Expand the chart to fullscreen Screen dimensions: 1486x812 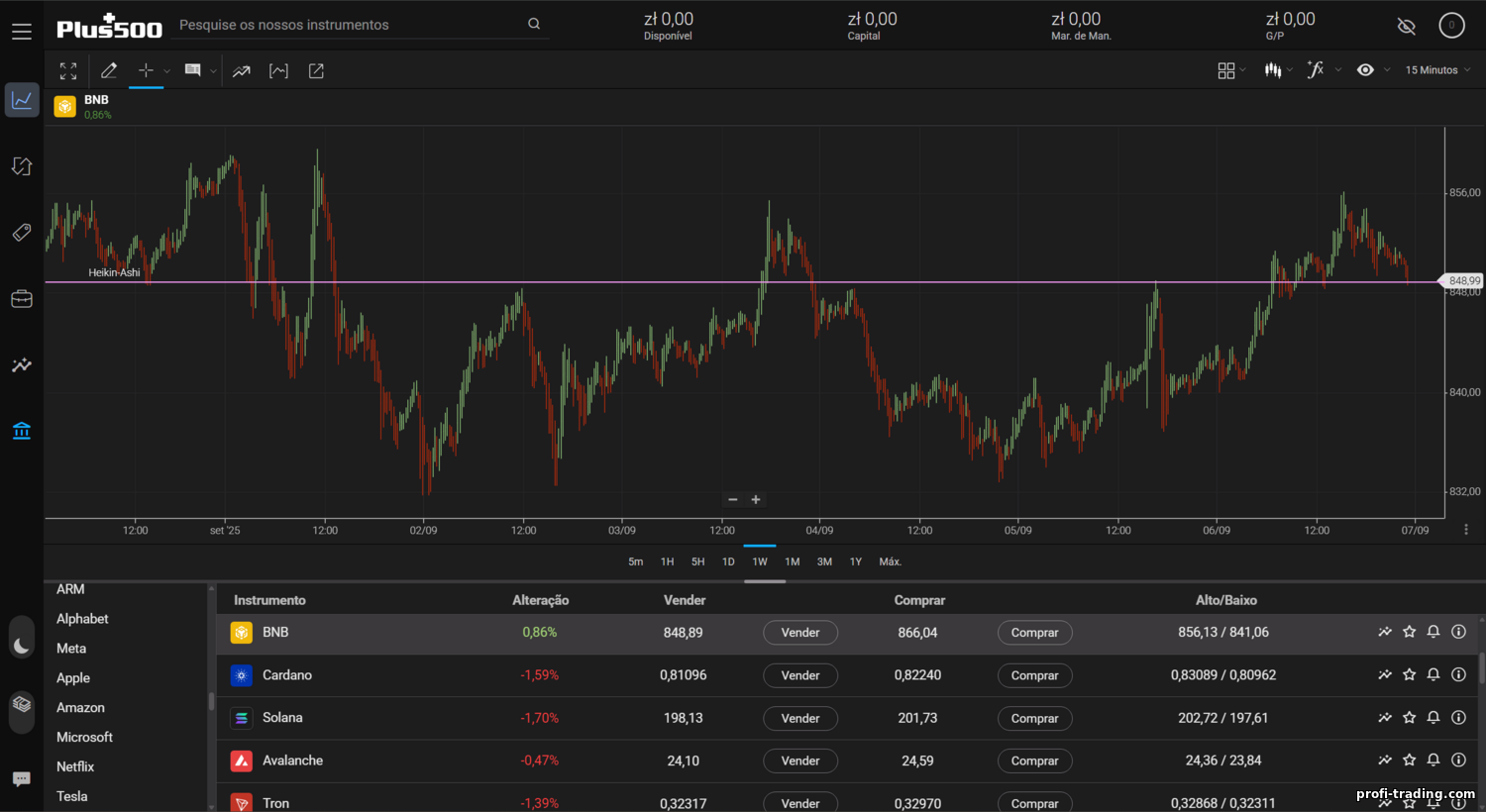tap(67, 70)
